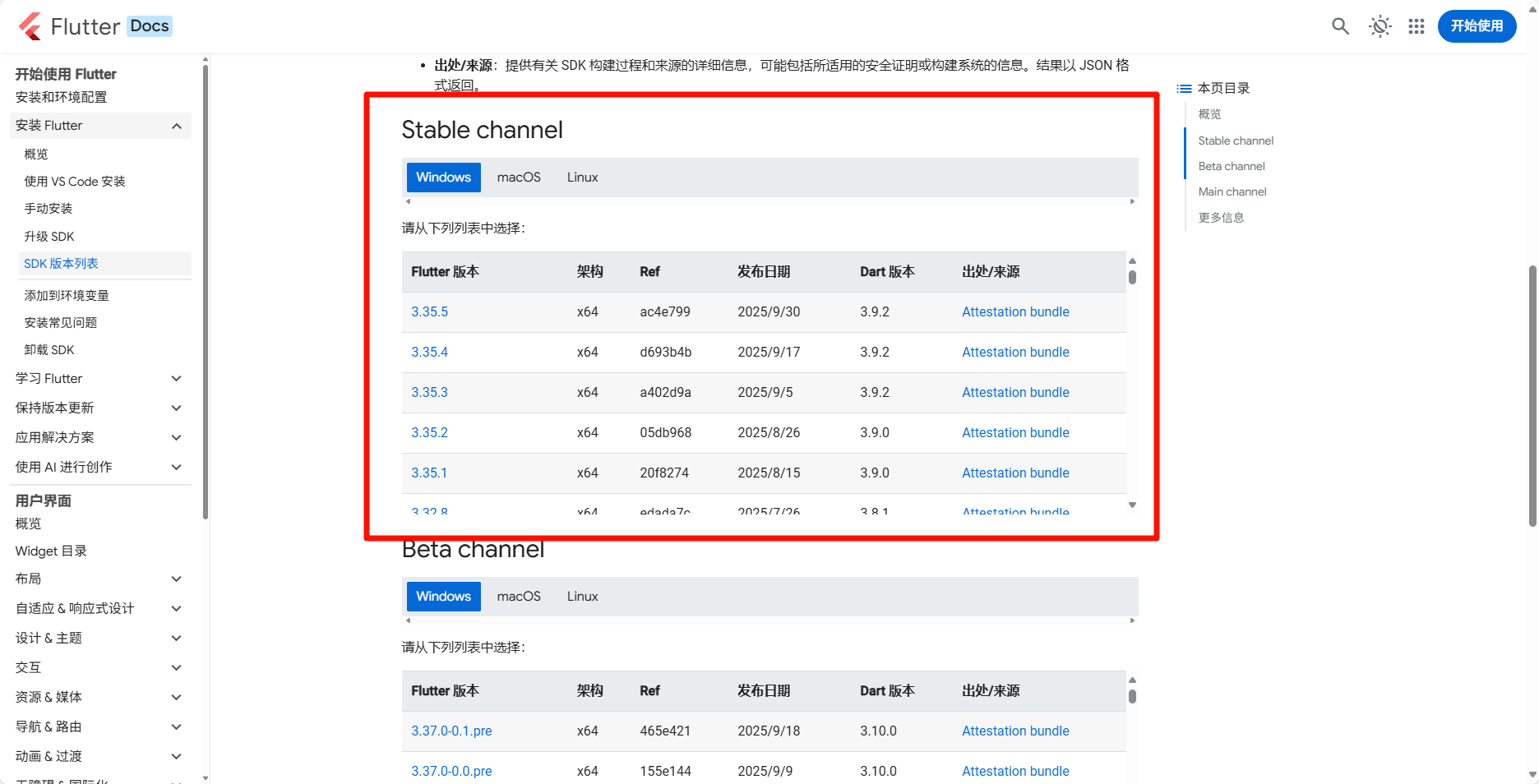Click the 开始使用 button
This screenshot has width=1539, height=784.
pos(1477,26)
